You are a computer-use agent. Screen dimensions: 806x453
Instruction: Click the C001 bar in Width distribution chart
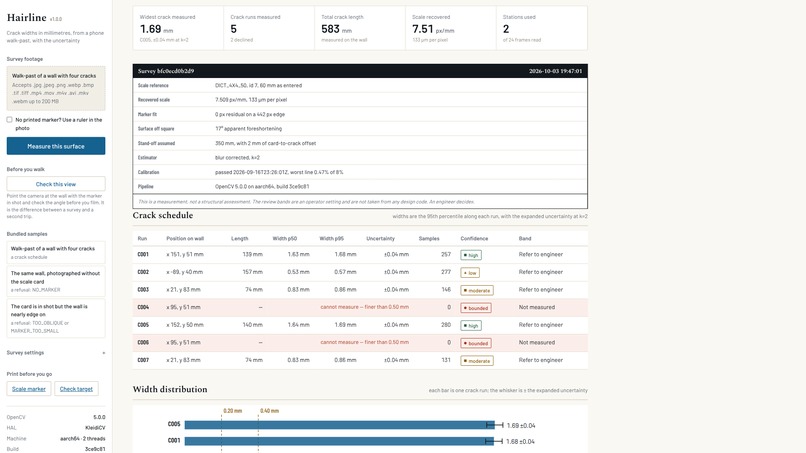(339, 441)
